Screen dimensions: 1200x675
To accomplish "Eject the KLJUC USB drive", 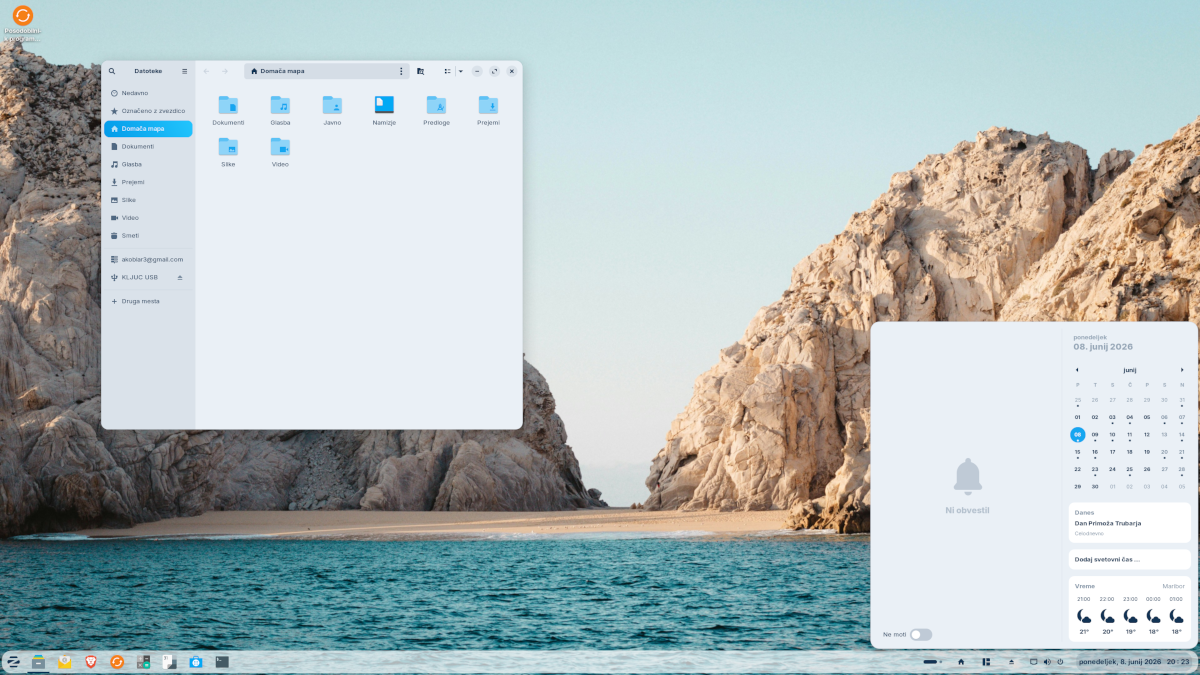I will point(180,277).
